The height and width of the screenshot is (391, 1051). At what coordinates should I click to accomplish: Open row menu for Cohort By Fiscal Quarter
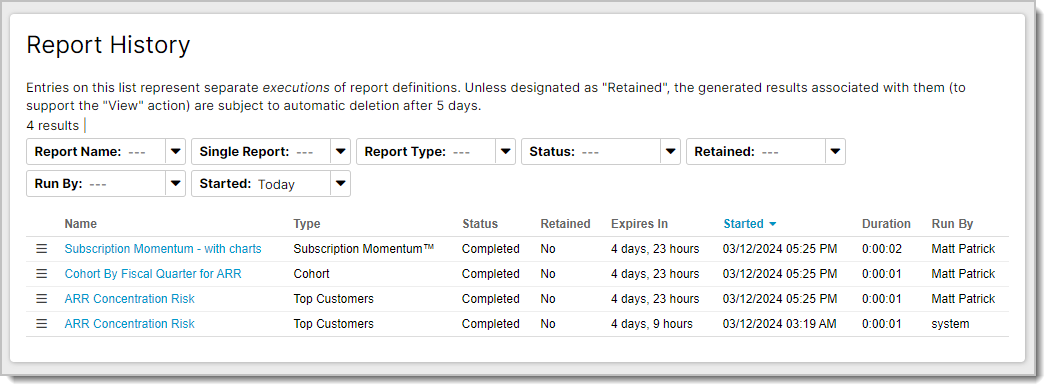click(42, 274)
